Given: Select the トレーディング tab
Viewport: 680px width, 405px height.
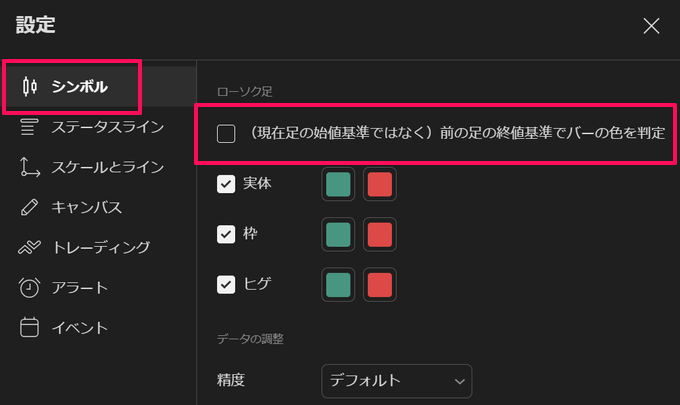Looking at the screenshot, I should click(x=98, y=247).
